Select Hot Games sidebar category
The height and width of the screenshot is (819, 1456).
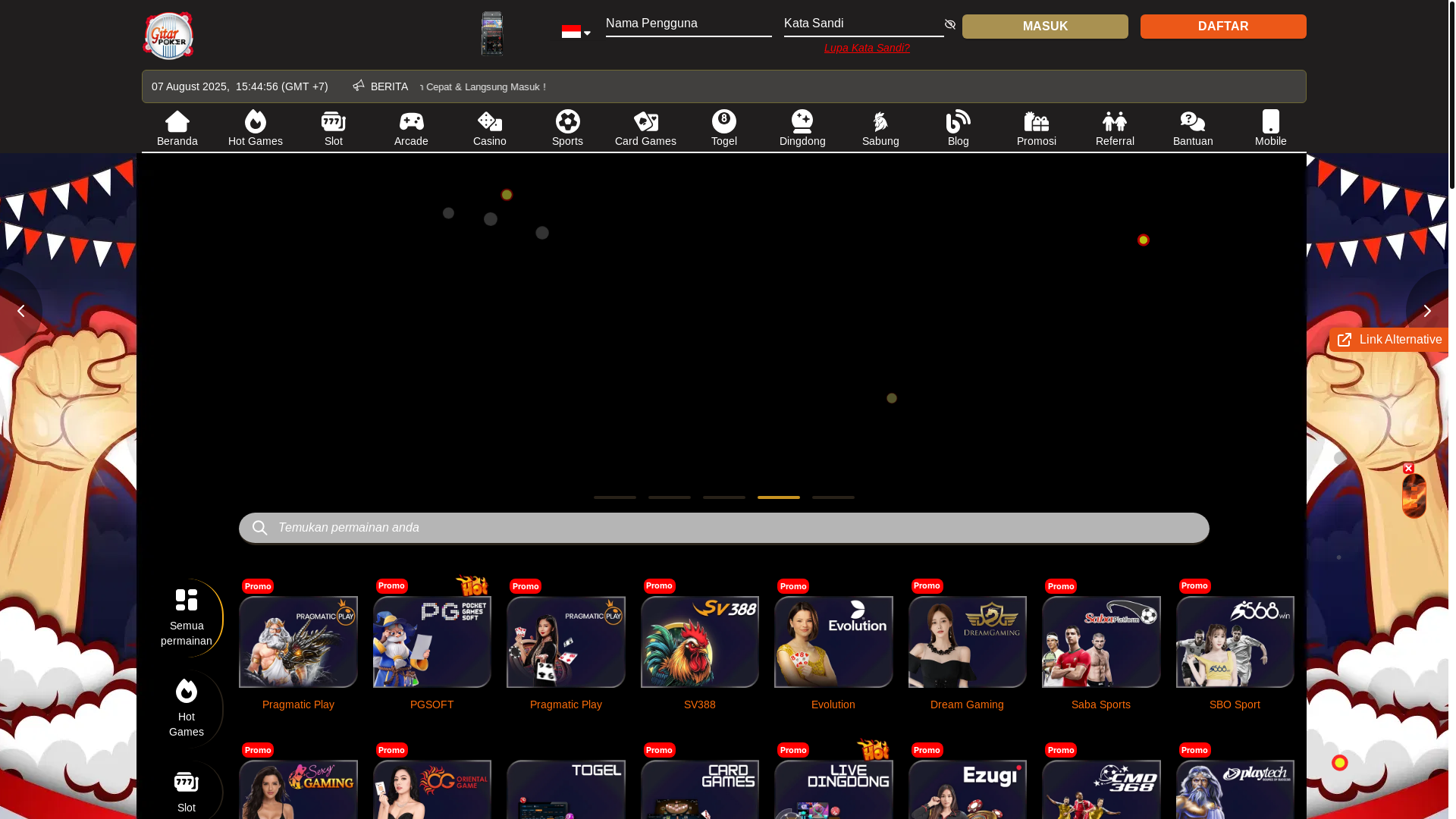pyautogui.click(x=187, y=709)
